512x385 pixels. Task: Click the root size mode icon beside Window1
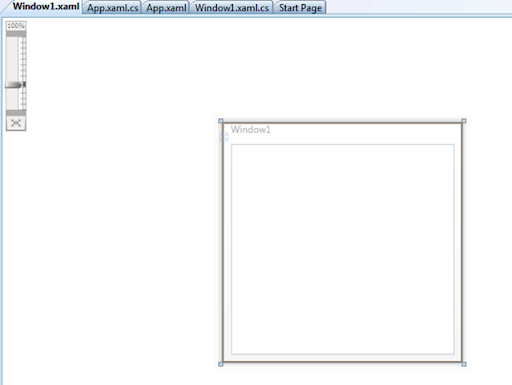(224, 137)
